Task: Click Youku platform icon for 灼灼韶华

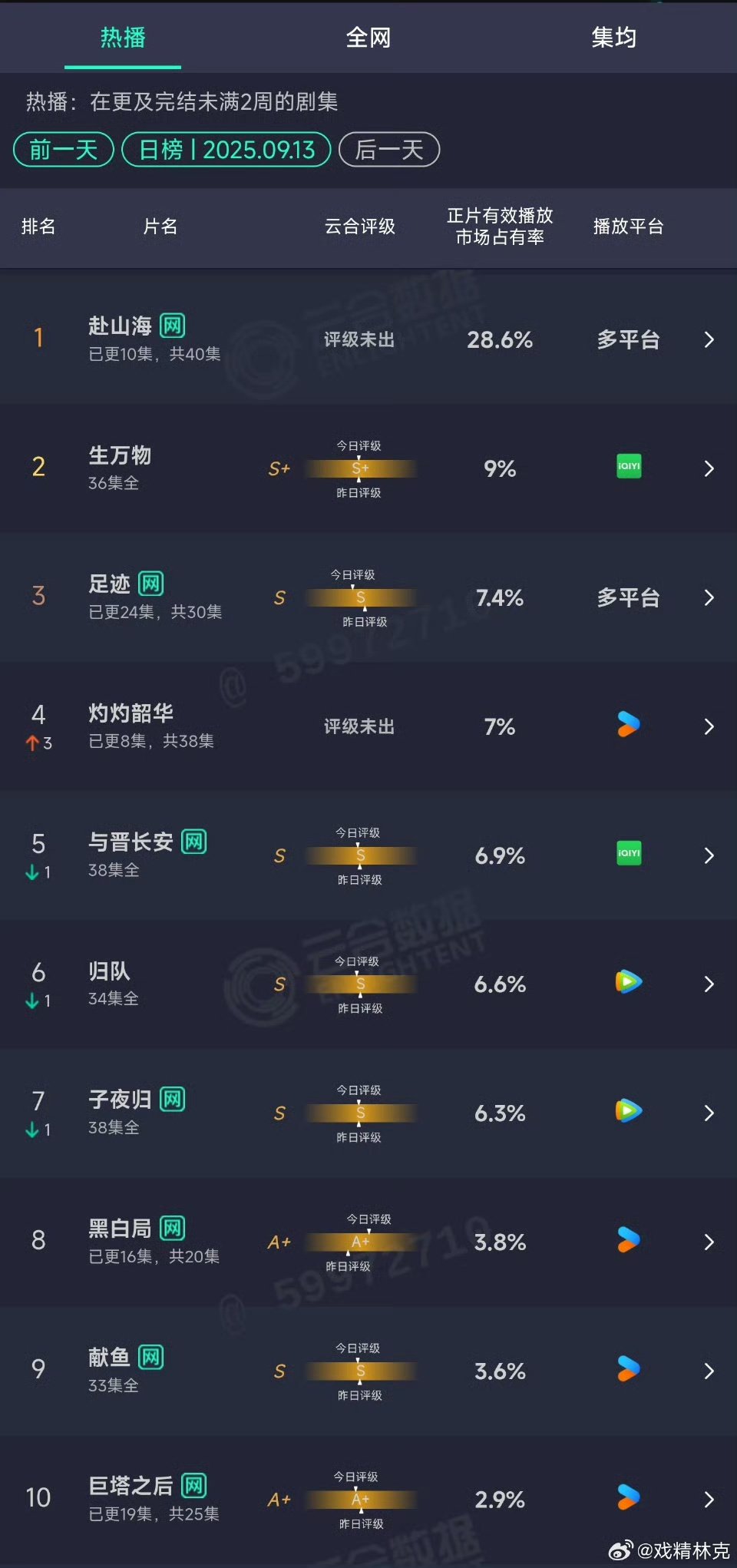Action: coord(629,724)
